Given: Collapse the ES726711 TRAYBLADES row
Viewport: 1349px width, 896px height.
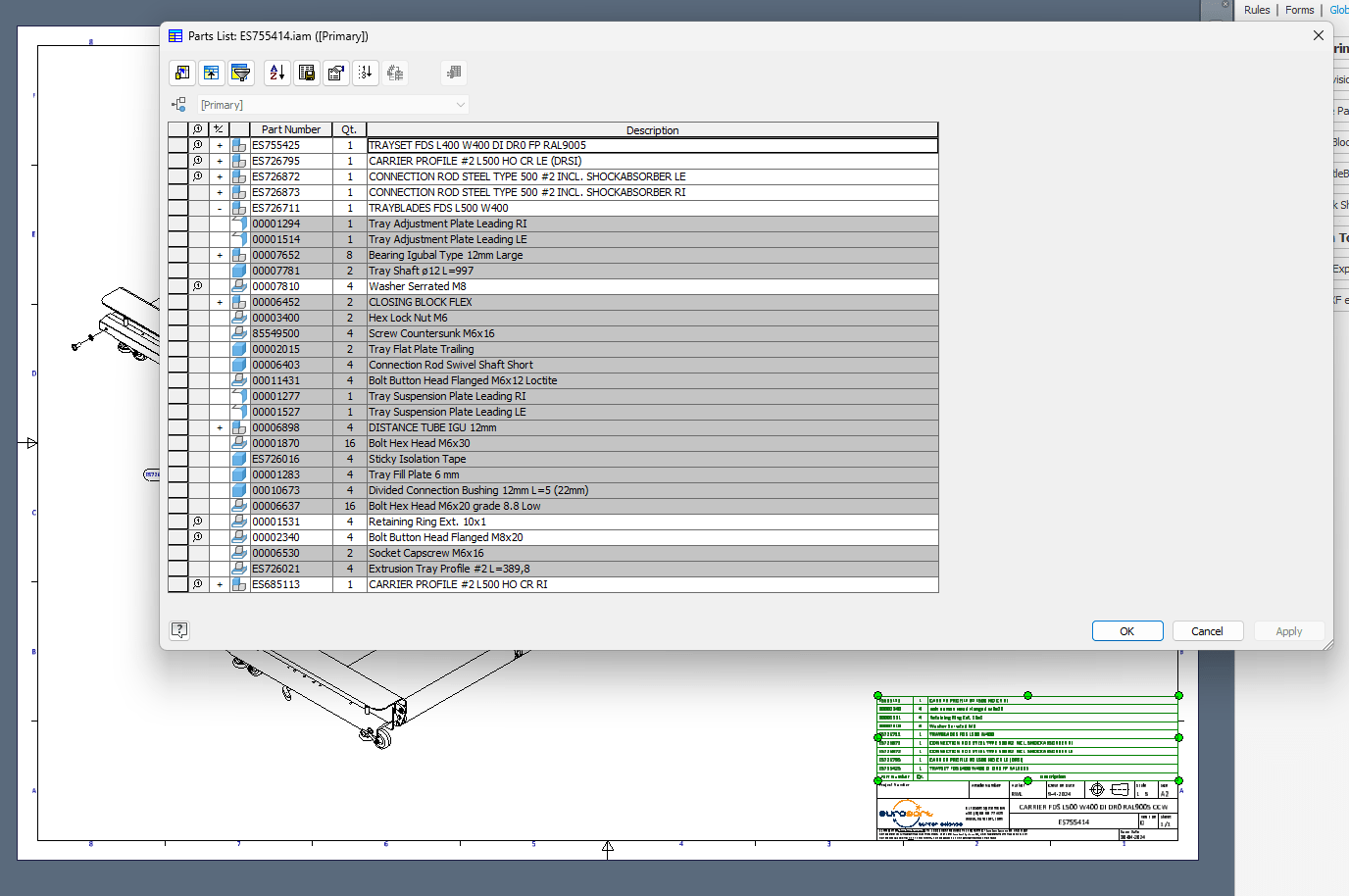Looking at the screenshot, I should coord(219,208).
